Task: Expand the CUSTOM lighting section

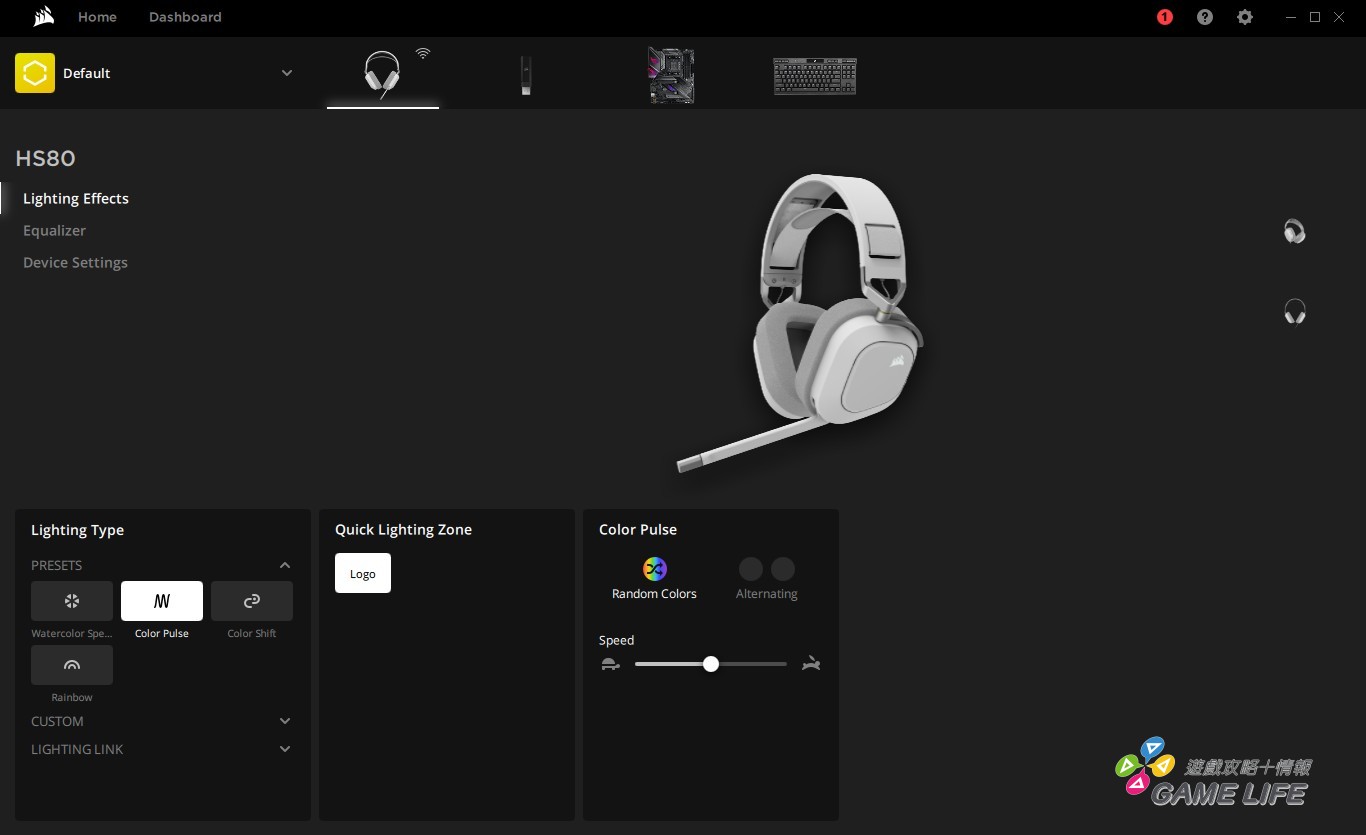Action: (285, 721)
